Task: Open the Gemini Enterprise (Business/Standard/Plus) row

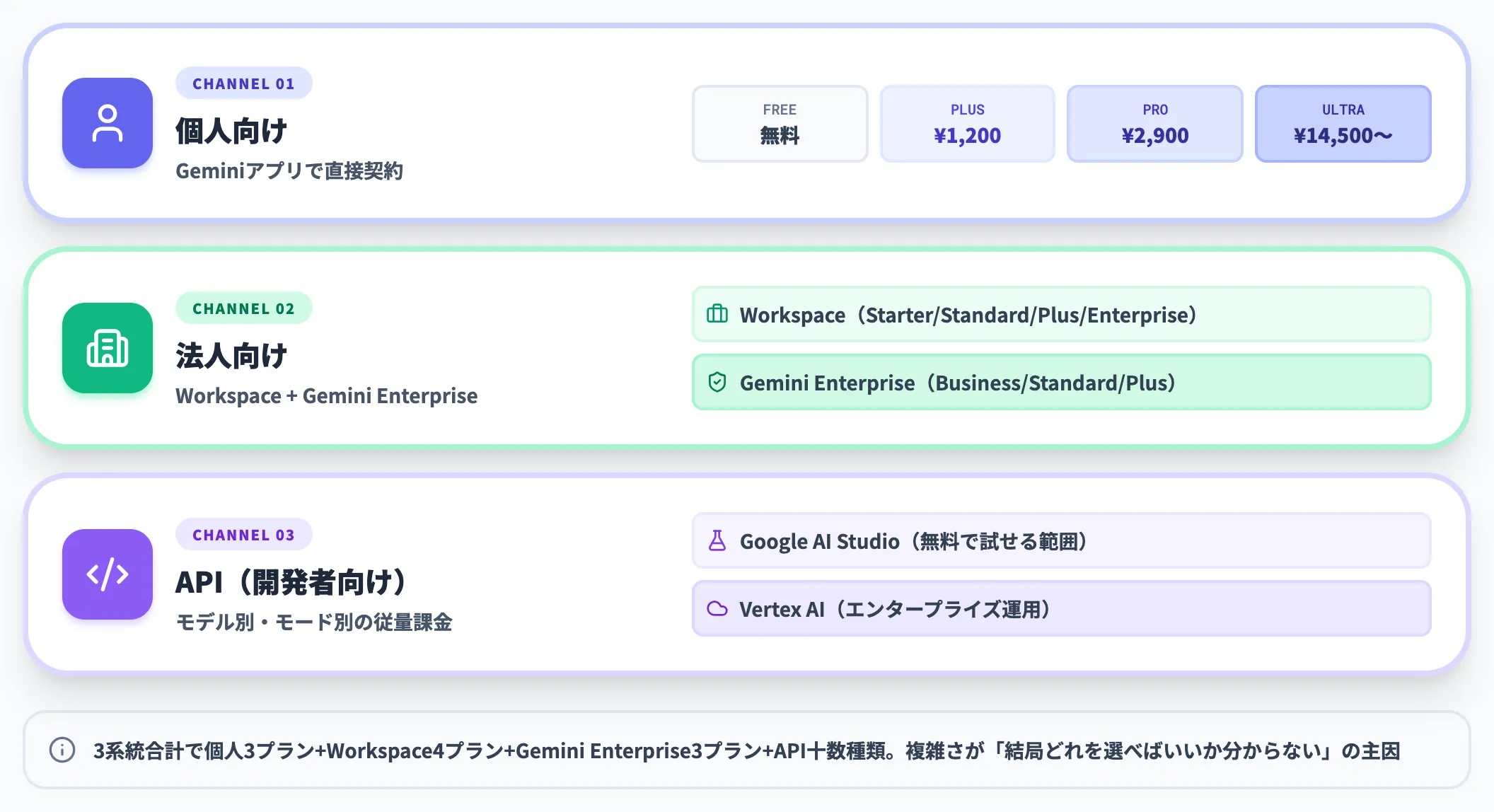Action: [1061, 382]
